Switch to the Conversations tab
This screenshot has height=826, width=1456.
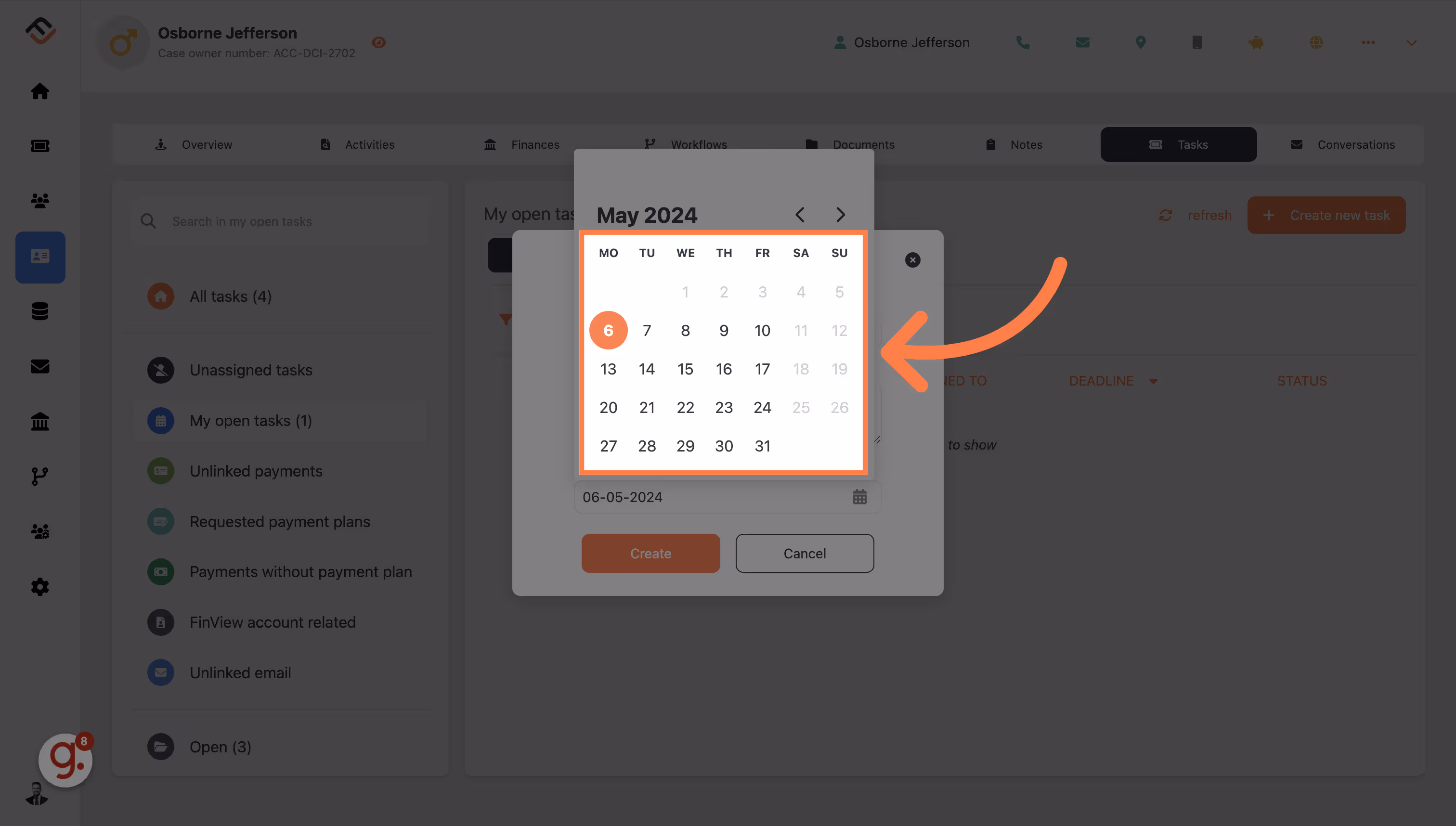tap(1342, 145)
